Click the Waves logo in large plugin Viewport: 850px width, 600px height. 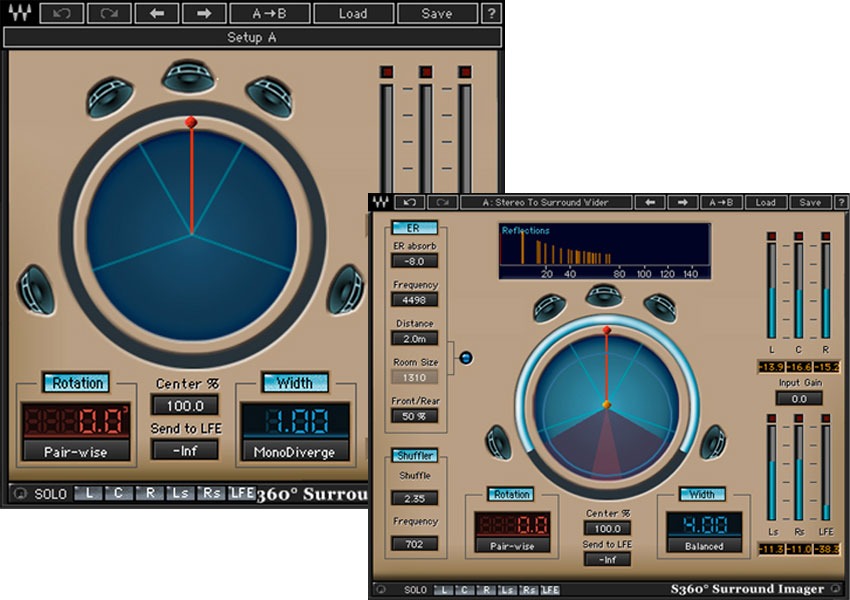tap(20, 12)
